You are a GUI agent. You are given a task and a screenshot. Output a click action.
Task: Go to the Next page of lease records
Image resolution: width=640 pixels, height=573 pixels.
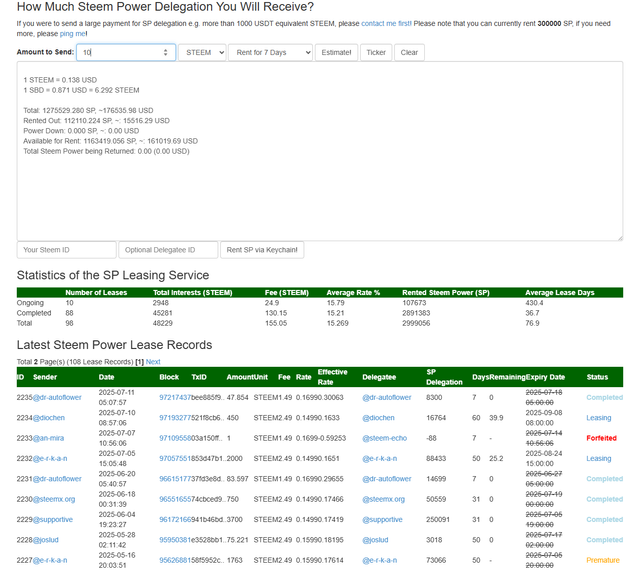(x=153, y=362)
